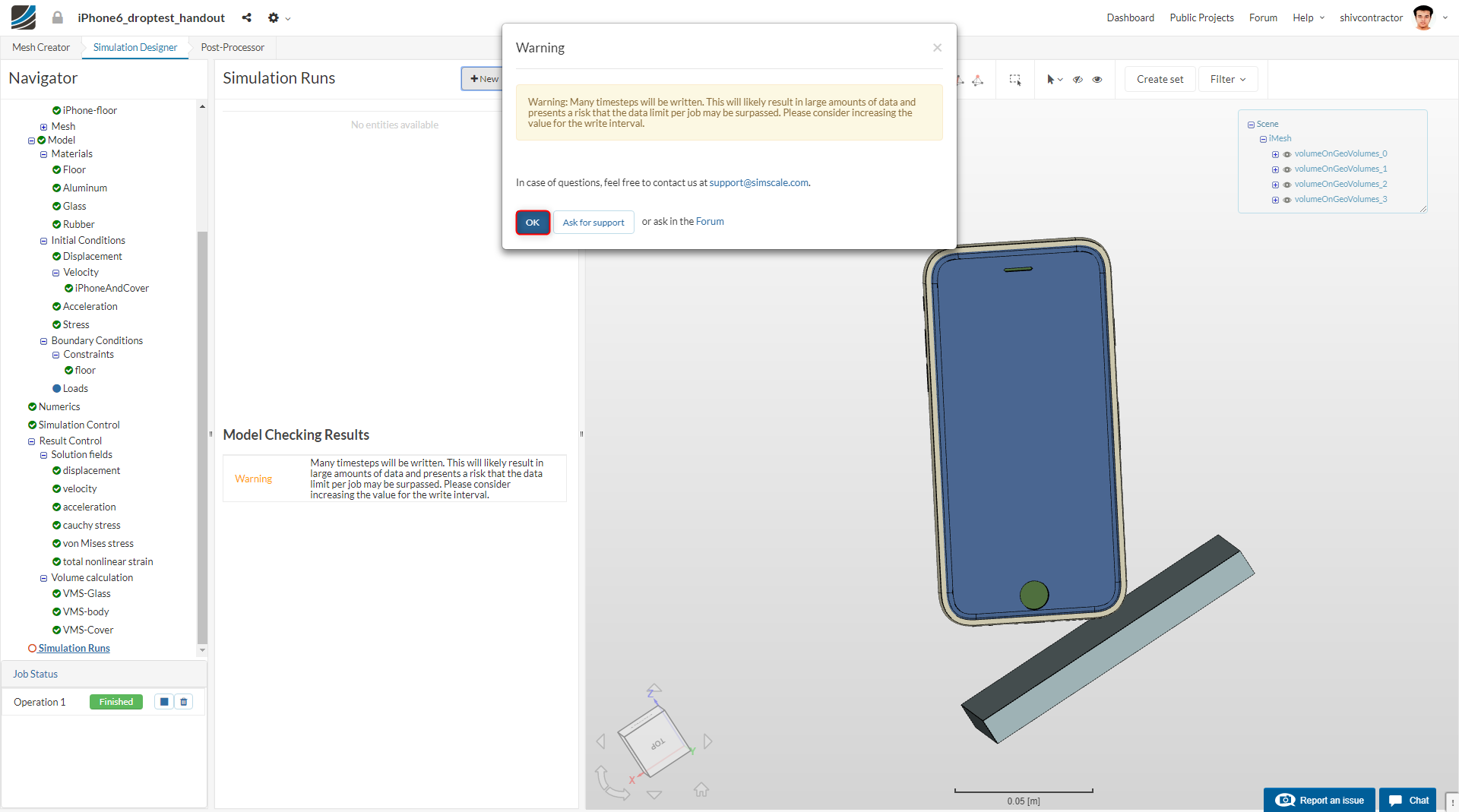1459x812 pixels.
Task: Rotate view down with the bottom arrow
Action: pos(654,795)
